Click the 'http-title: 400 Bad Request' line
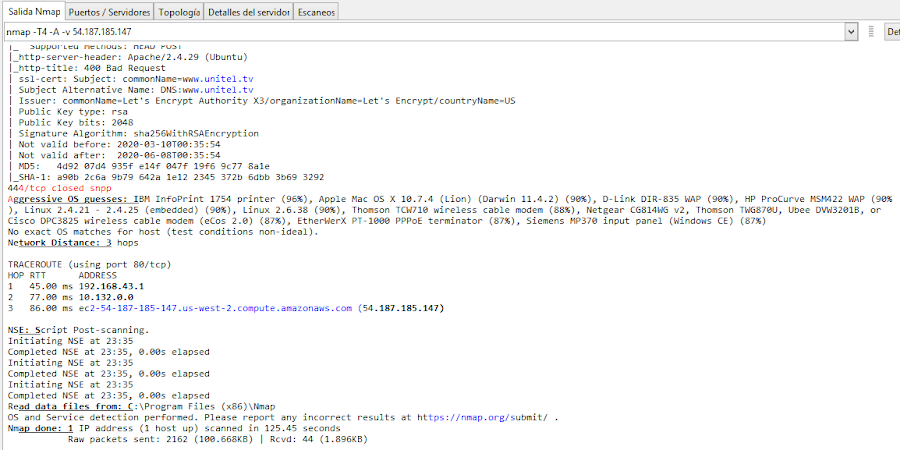 click(87, 68)
